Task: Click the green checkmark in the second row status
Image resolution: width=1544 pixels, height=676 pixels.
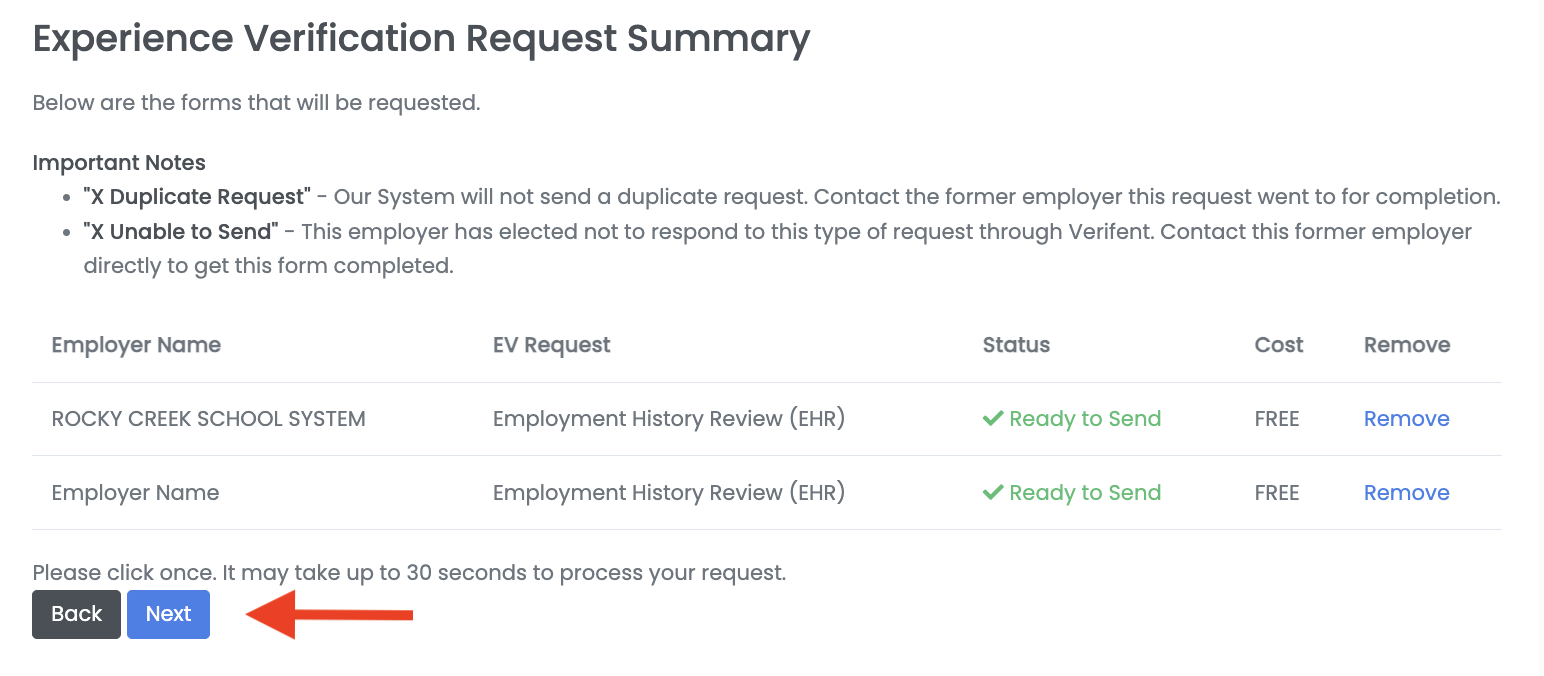Action: [993, 492]
